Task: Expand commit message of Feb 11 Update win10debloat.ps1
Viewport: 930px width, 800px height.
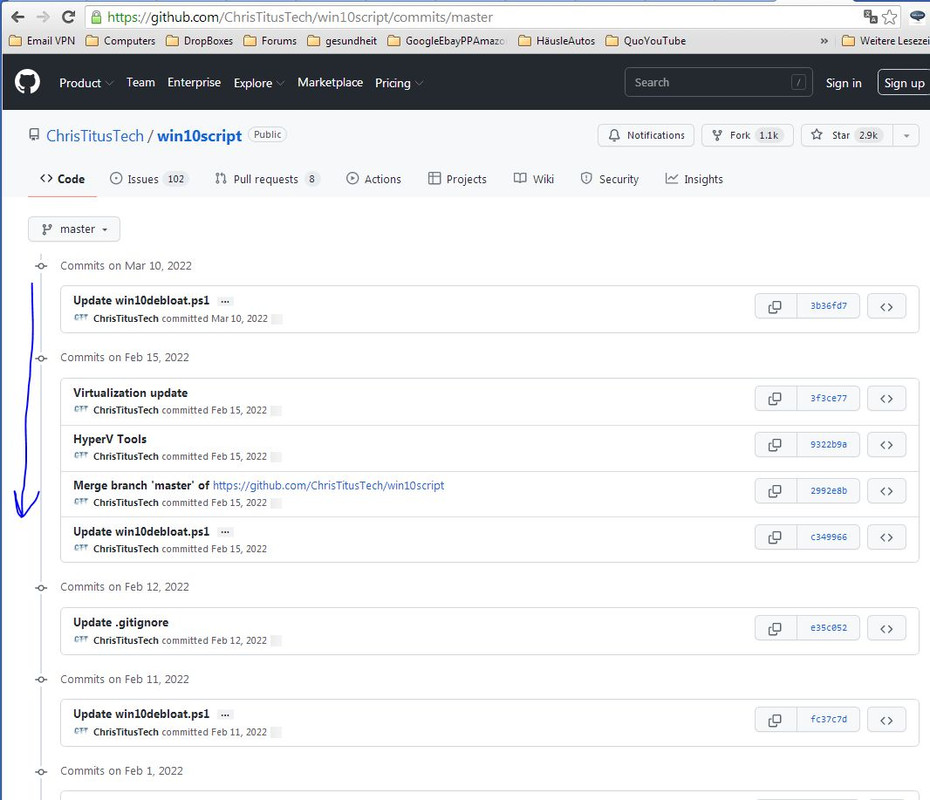Action: pos(225,715)
